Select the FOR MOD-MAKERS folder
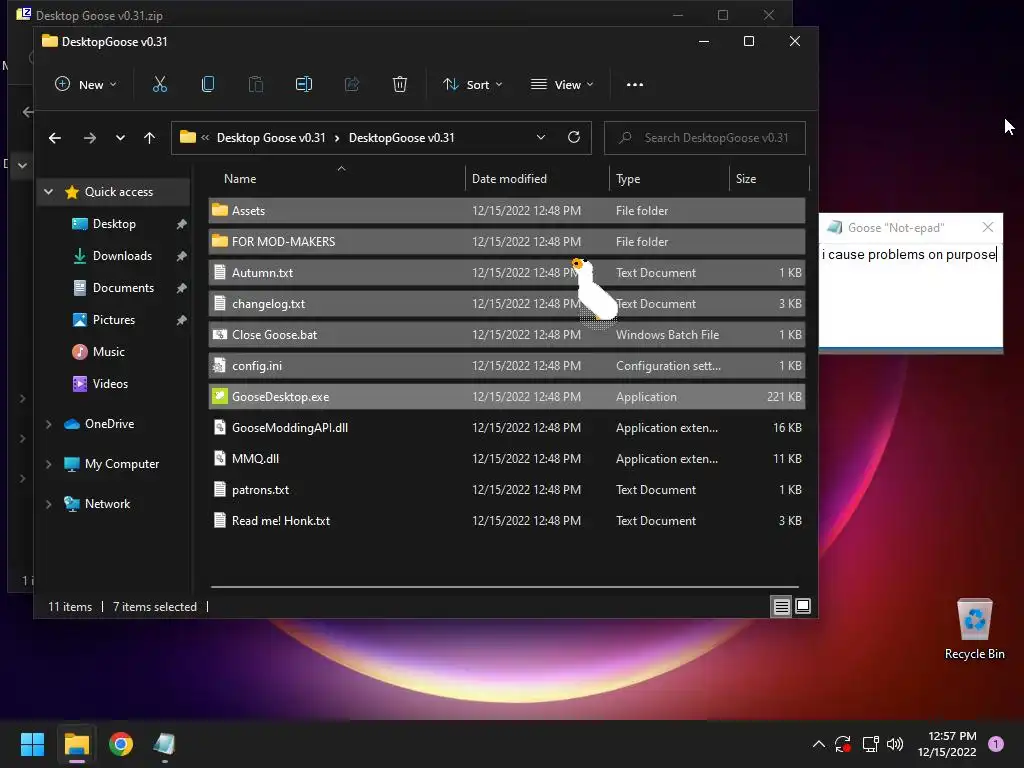 pyautogui.click(x=506, y=242)
